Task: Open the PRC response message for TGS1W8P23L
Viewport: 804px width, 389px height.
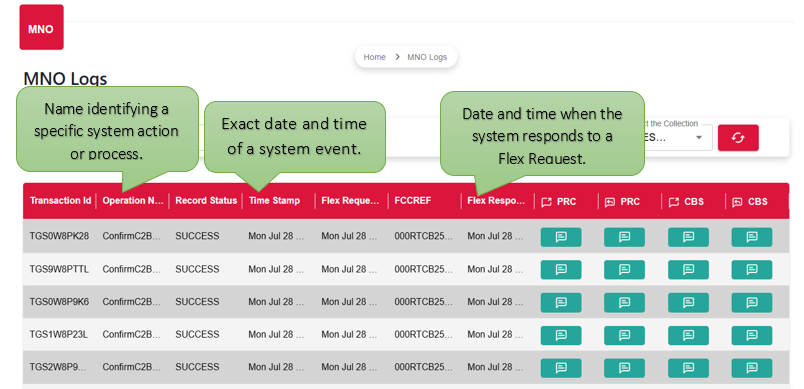Action: click(624, 335)
